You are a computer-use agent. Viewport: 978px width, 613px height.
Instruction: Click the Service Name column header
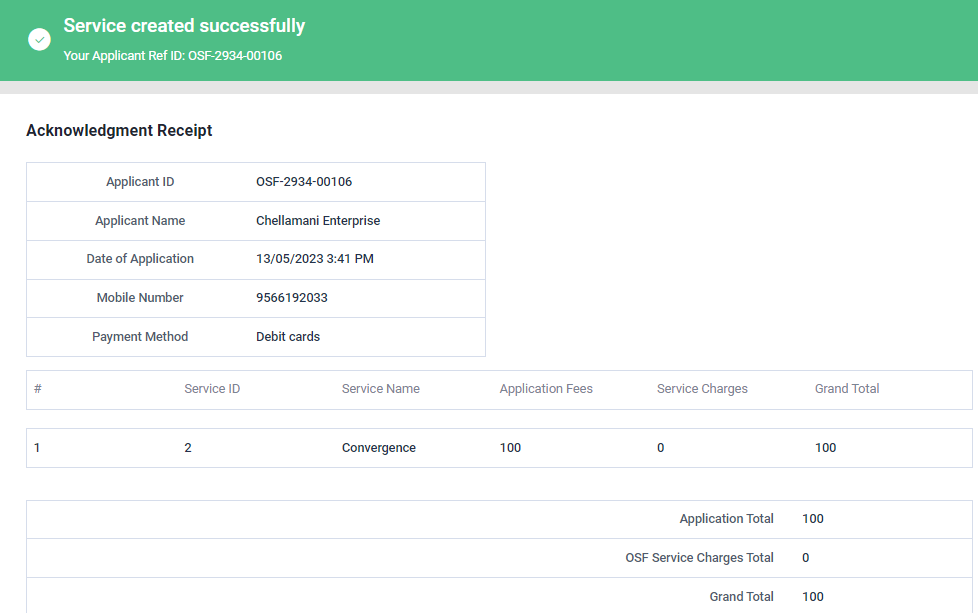381,389
